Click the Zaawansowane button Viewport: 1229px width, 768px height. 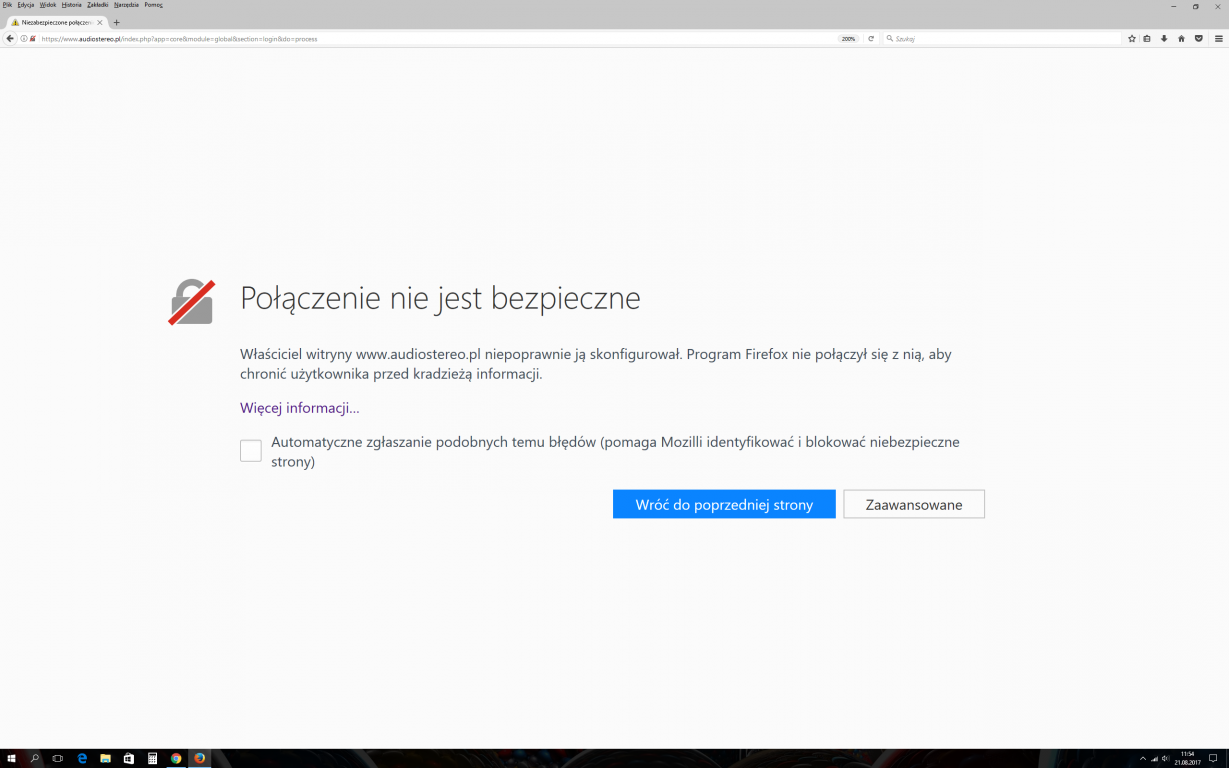pyautogui.click(x=914, y=504)
